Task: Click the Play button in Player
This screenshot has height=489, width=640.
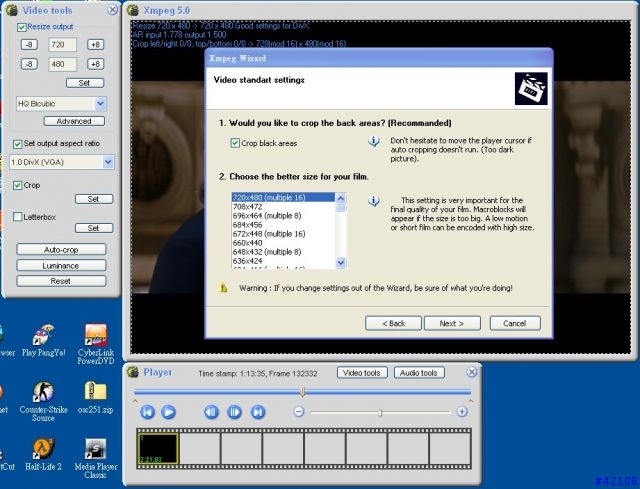Action: pos(168,412)
